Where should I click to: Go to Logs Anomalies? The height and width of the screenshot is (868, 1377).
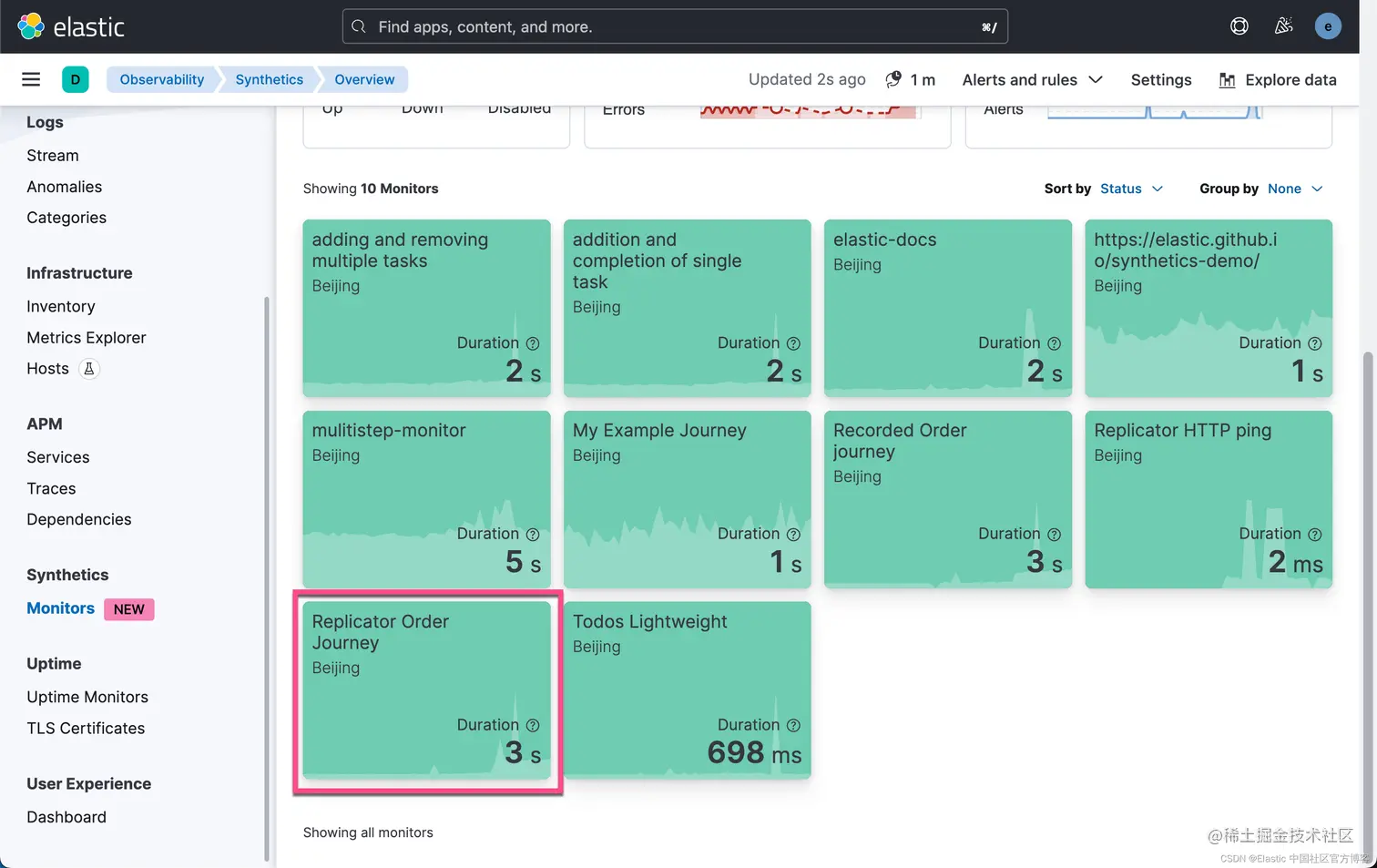(64, 187)
